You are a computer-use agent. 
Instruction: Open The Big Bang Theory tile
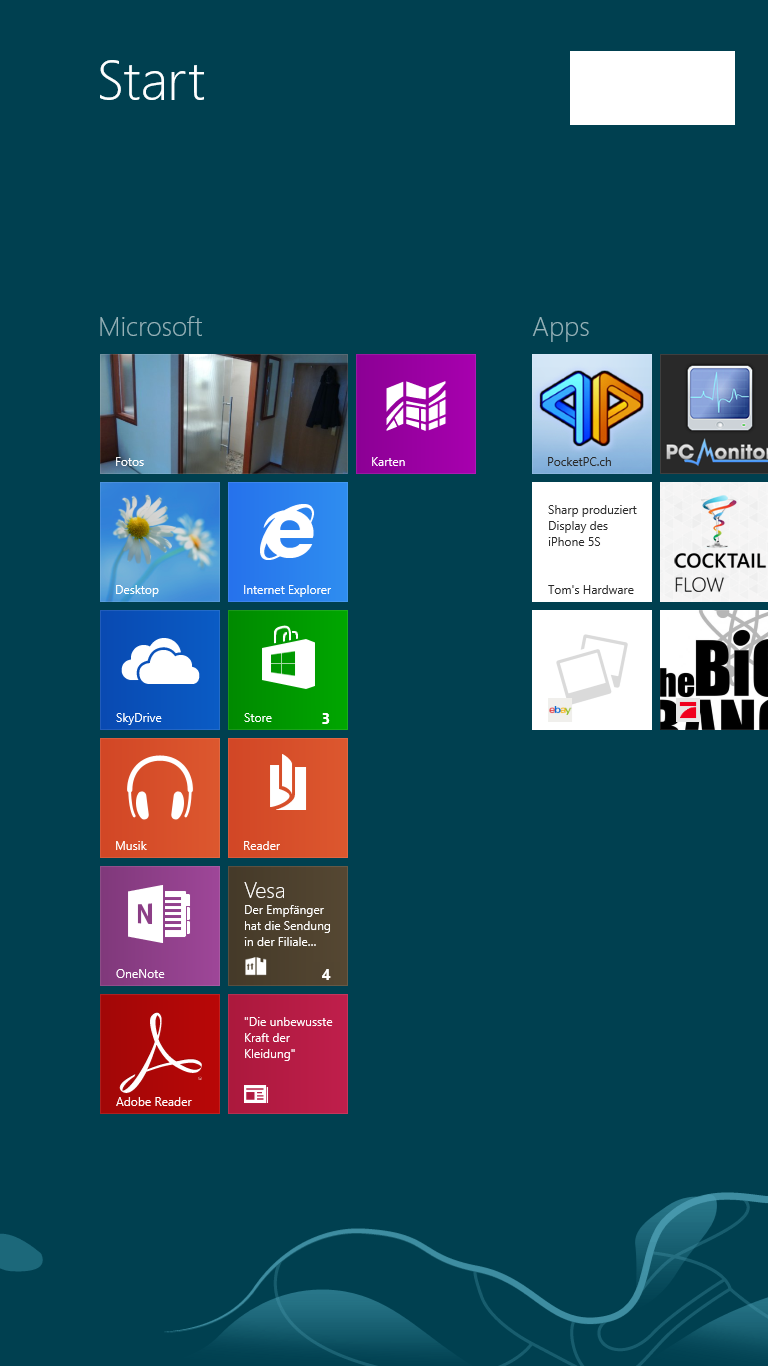pyautogui.click(x=714, y=670)
